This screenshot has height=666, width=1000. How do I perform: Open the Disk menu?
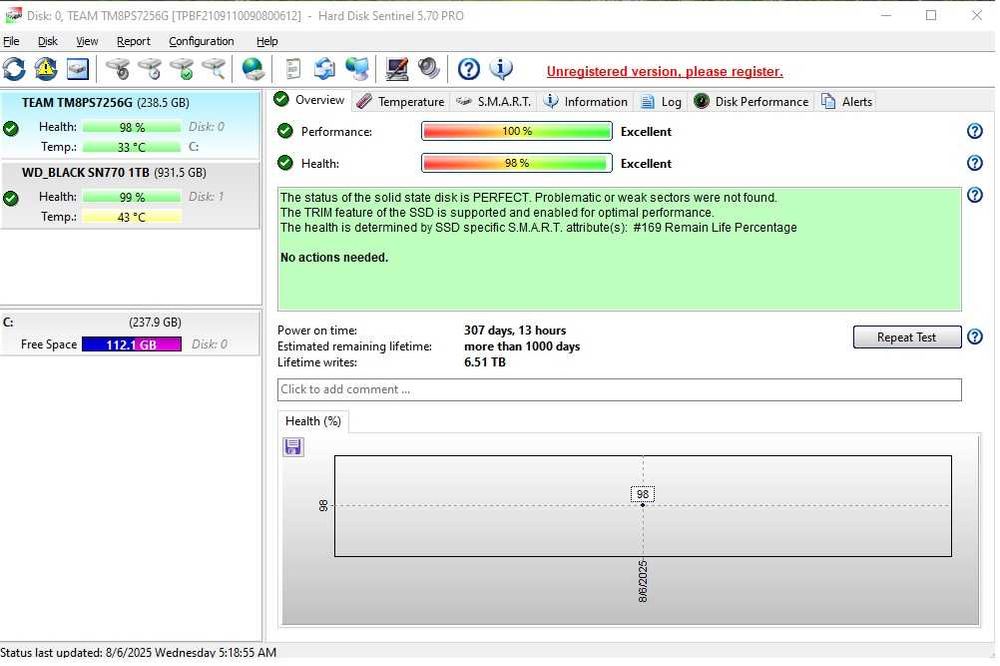(x=48, y=41)
